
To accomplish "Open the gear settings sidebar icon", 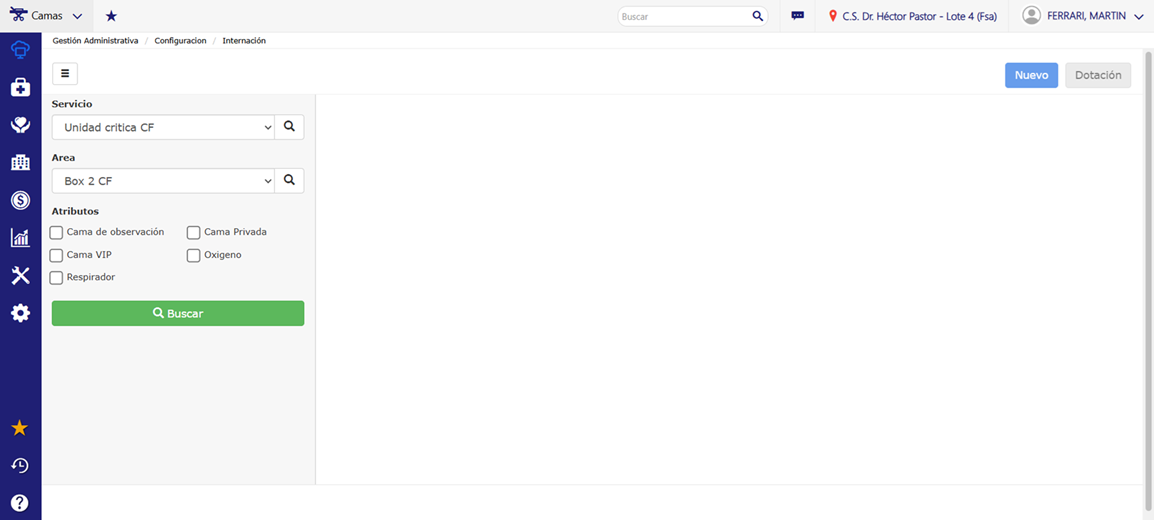I will pyautogui.click(x=20, y=313).
